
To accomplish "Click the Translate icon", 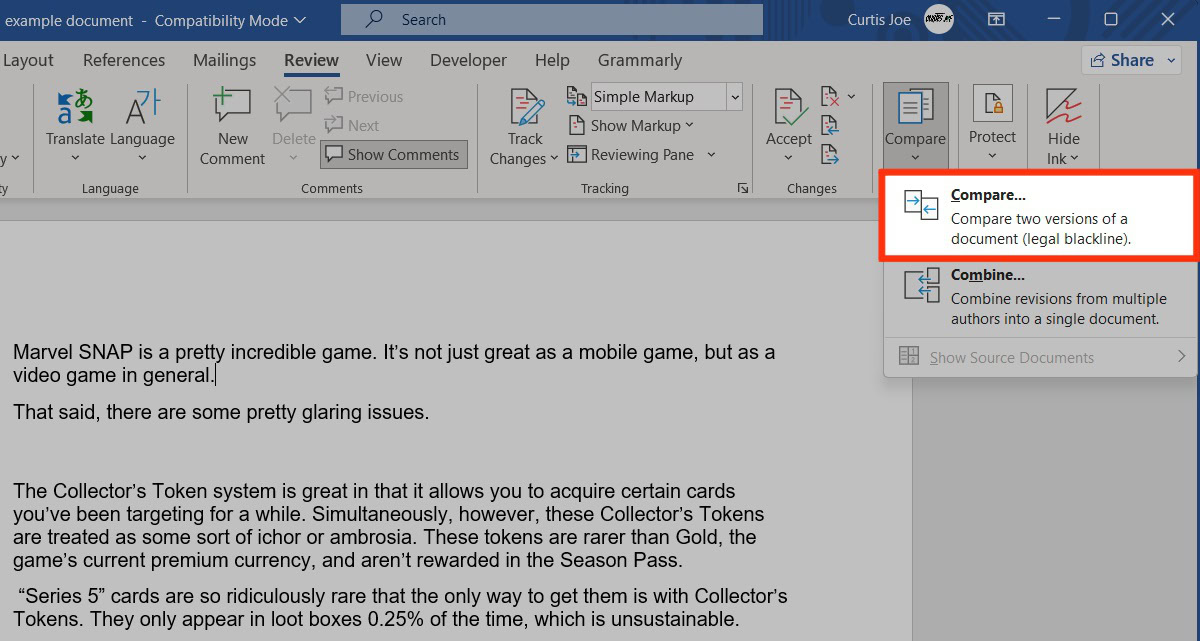I will click(75, 110).
